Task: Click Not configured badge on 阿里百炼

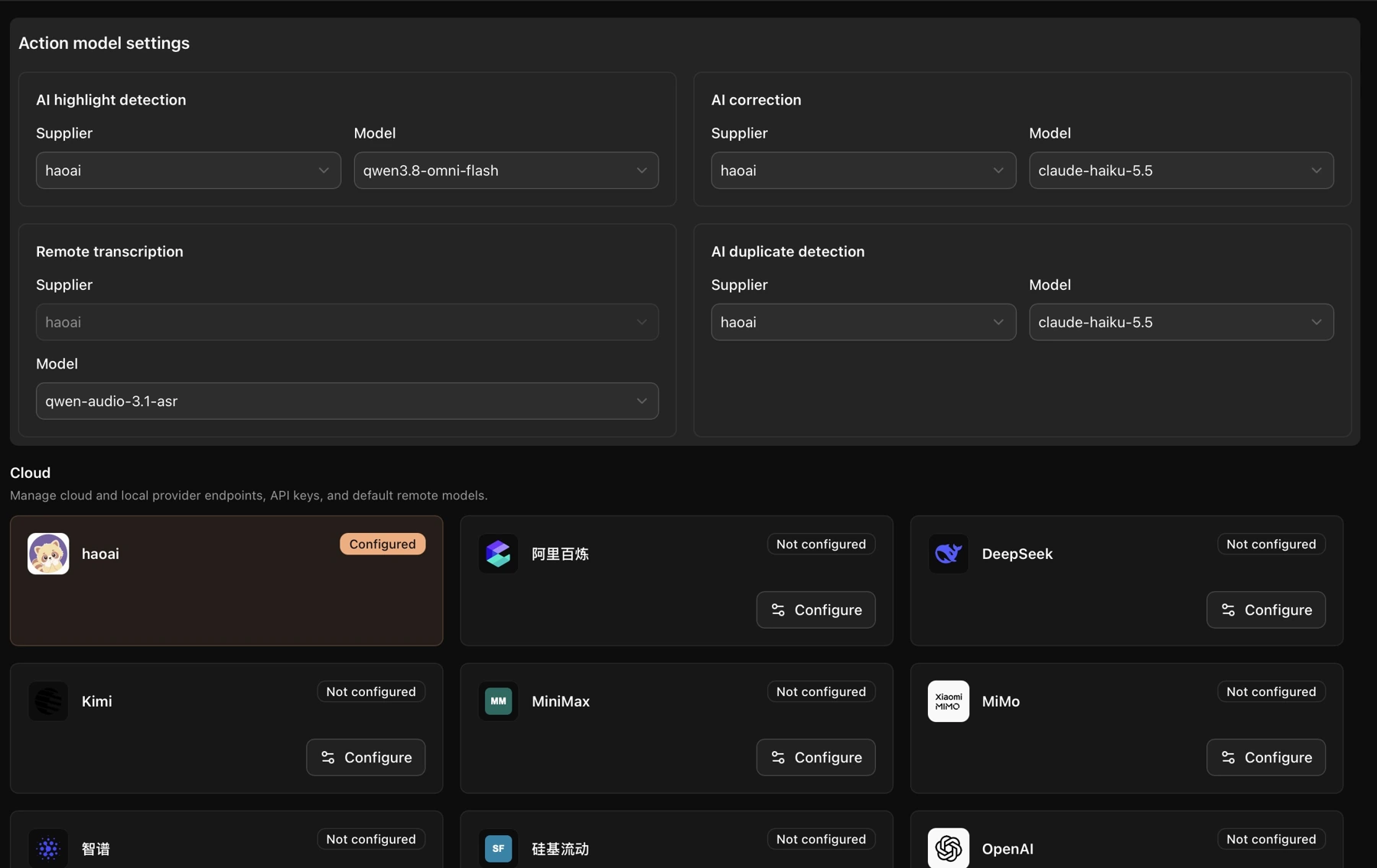Action: point(821,544)
